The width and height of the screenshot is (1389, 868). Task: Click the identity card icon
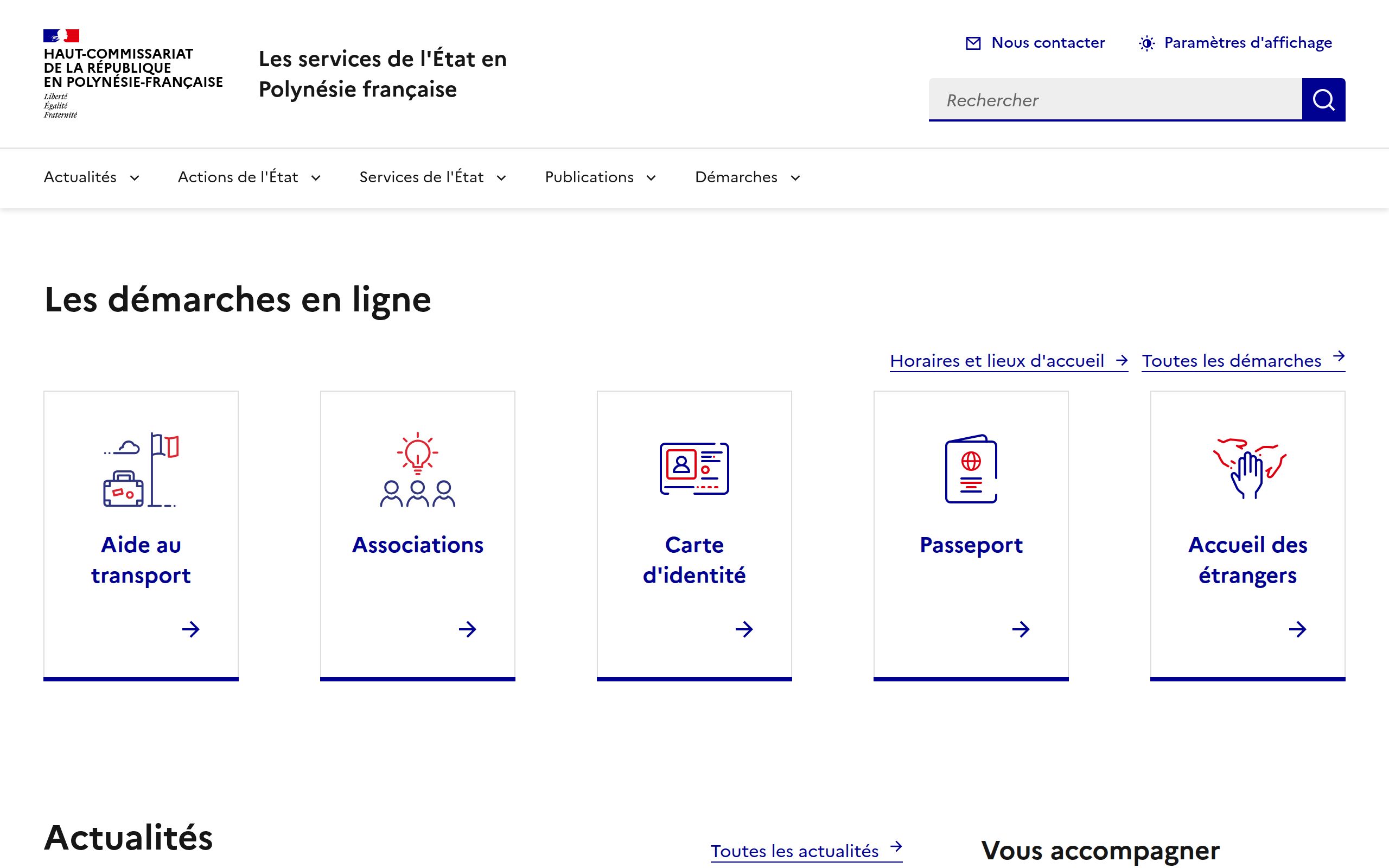pos(694,468)
